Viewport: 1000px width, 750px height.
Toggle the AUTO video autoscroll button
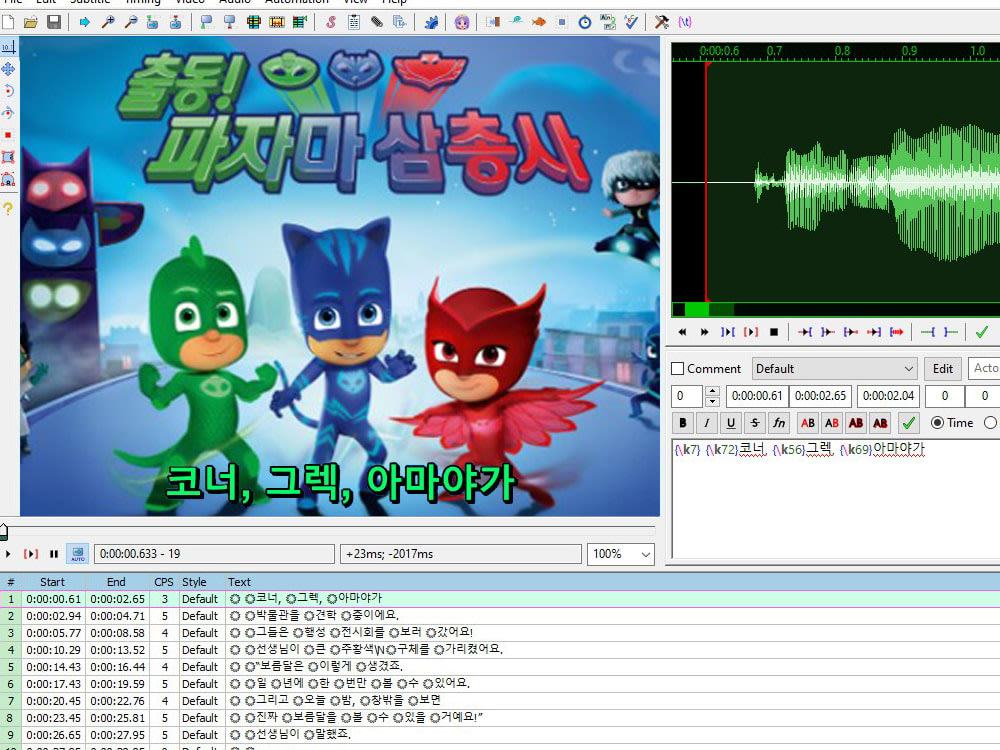78,554
